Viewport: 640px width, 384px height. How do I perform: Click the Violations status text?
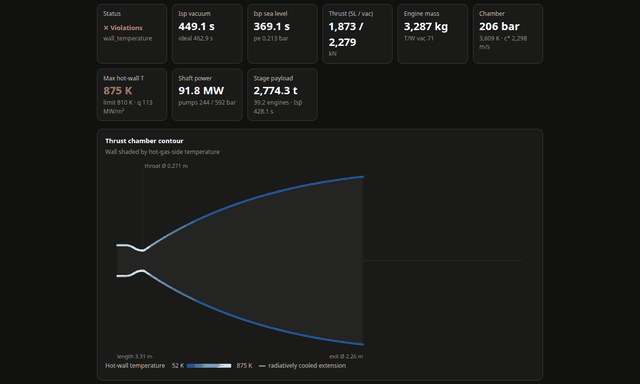click(x=123, y=28)
